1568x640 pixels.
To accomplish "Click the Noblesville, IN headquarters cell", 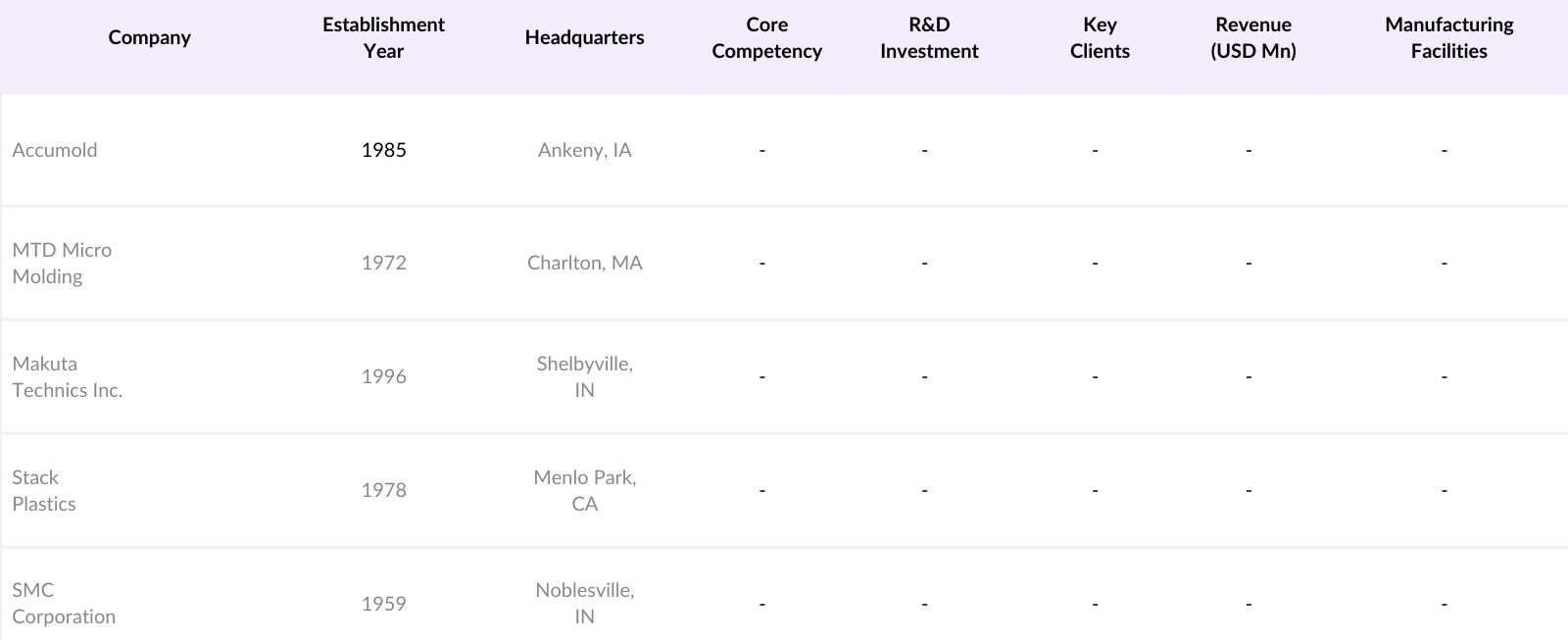I will [584, 603].
